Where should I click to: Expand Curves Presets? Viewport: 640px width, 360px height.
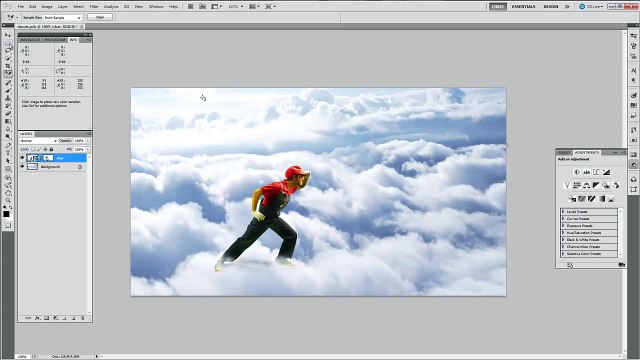click(563, 219)
